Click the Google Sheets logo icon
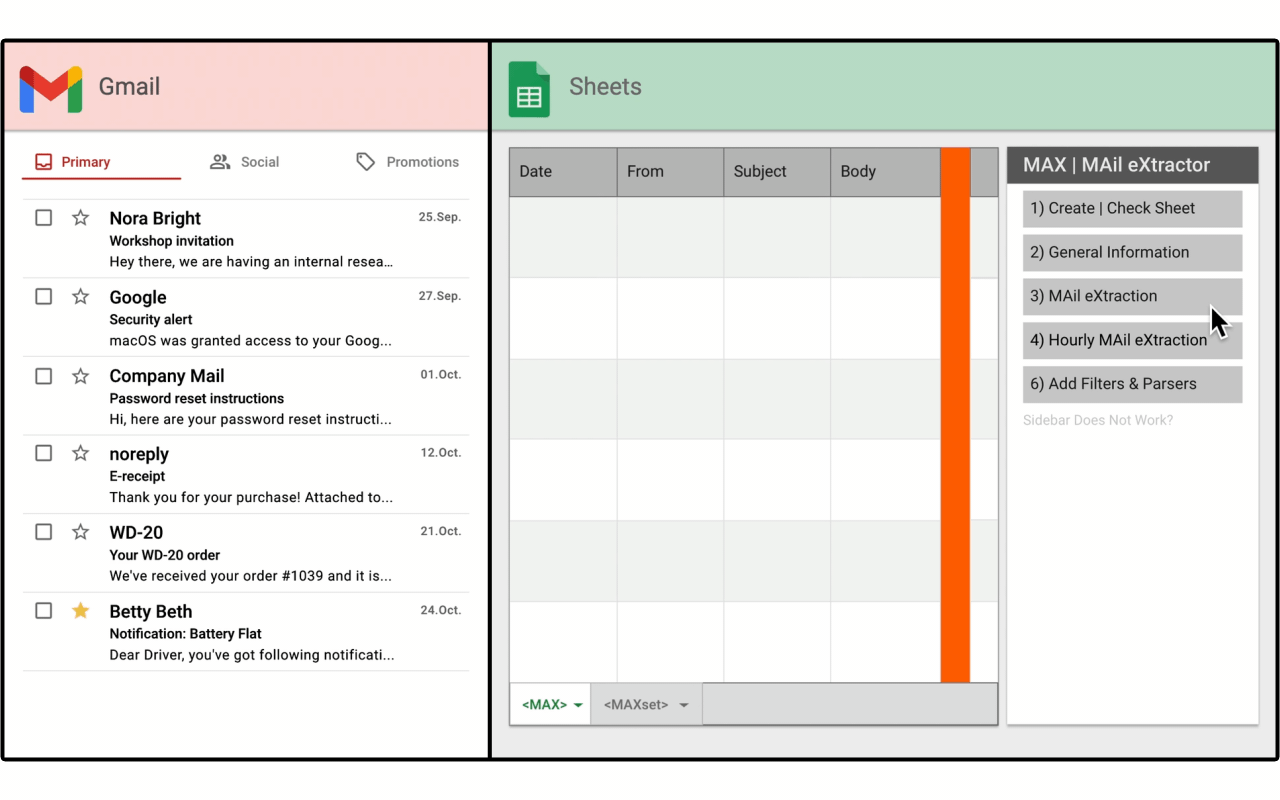 529,90
